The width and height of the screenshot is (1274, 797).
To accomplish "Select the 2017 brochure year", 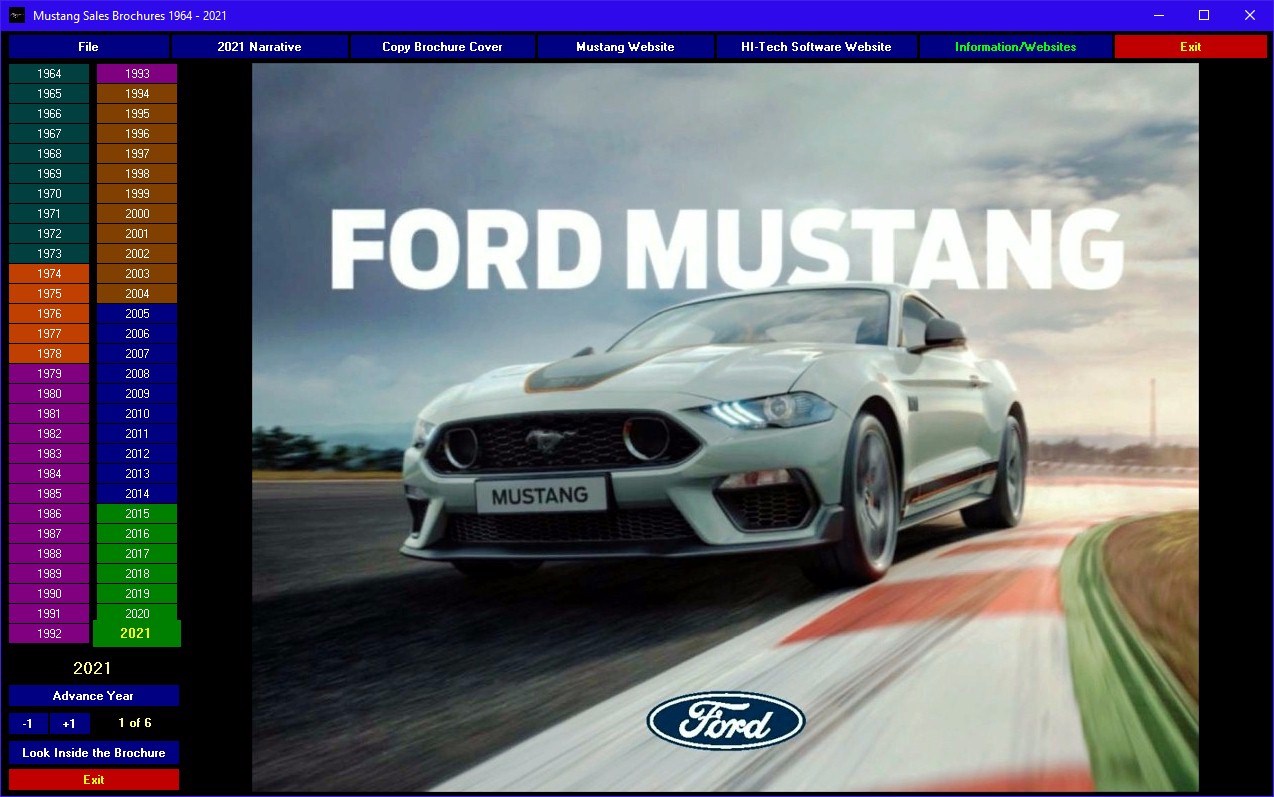I will [137, 554].
